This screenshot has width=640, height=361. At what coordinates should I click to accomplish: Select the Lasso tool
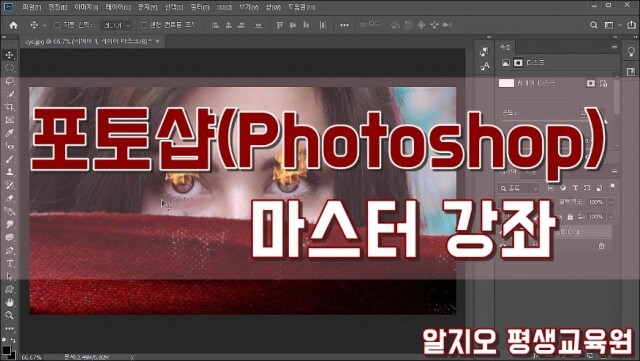(9, 81)
